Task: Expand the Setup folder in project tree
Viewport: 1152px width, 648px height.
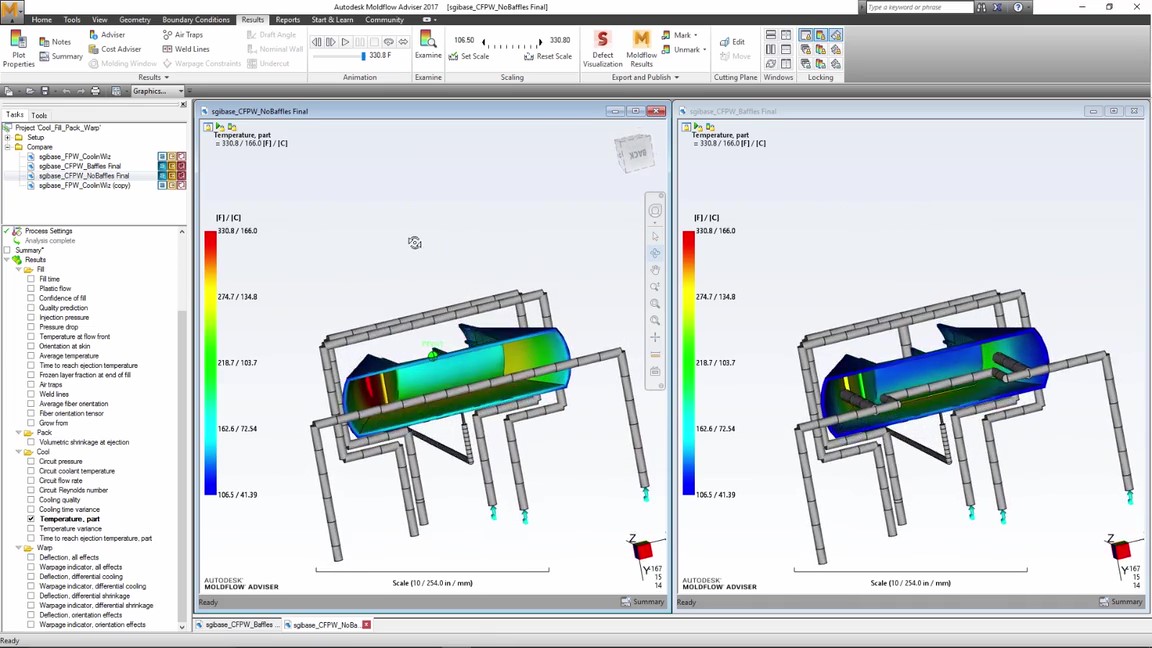Action: pos(7,137)
